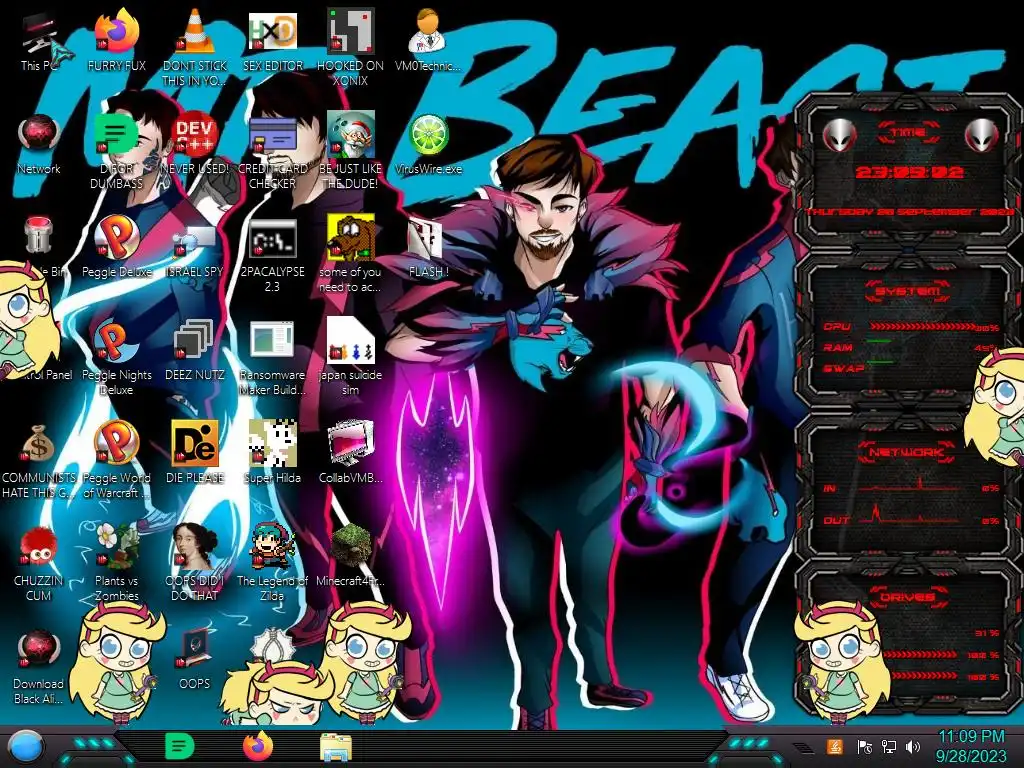1024x768 pixels.
Task: Click the RAM usage bar in gadget
Action: coord(879,341)
